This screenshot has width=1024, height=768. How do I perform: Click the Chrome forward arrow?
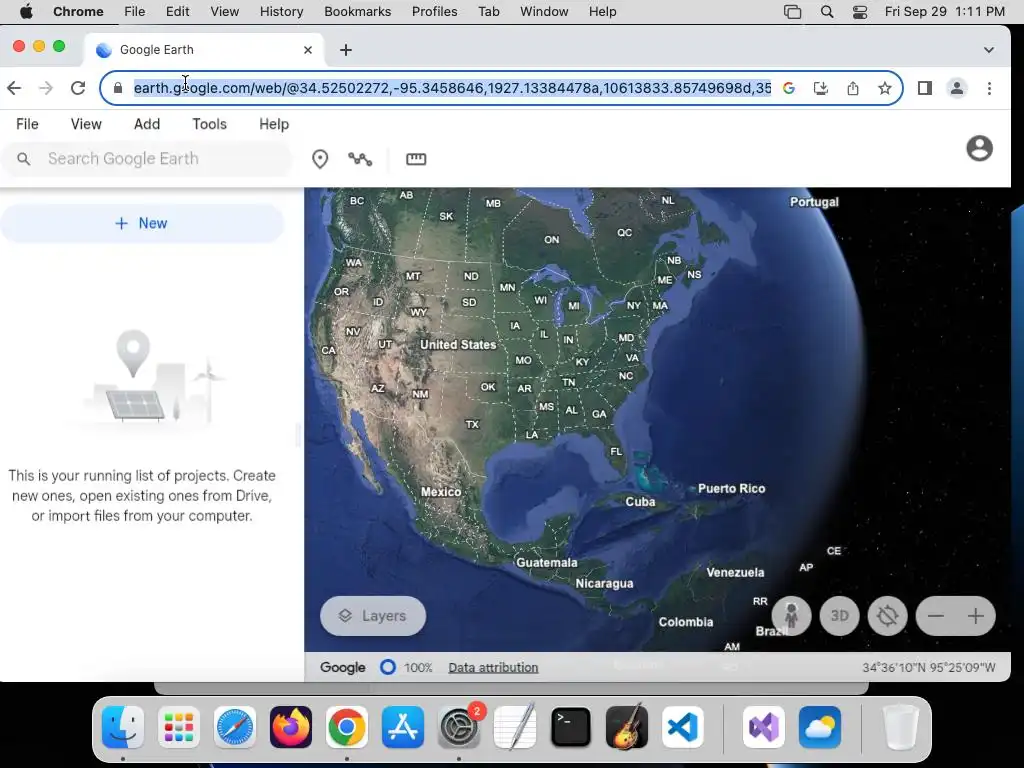click(46, 88)
